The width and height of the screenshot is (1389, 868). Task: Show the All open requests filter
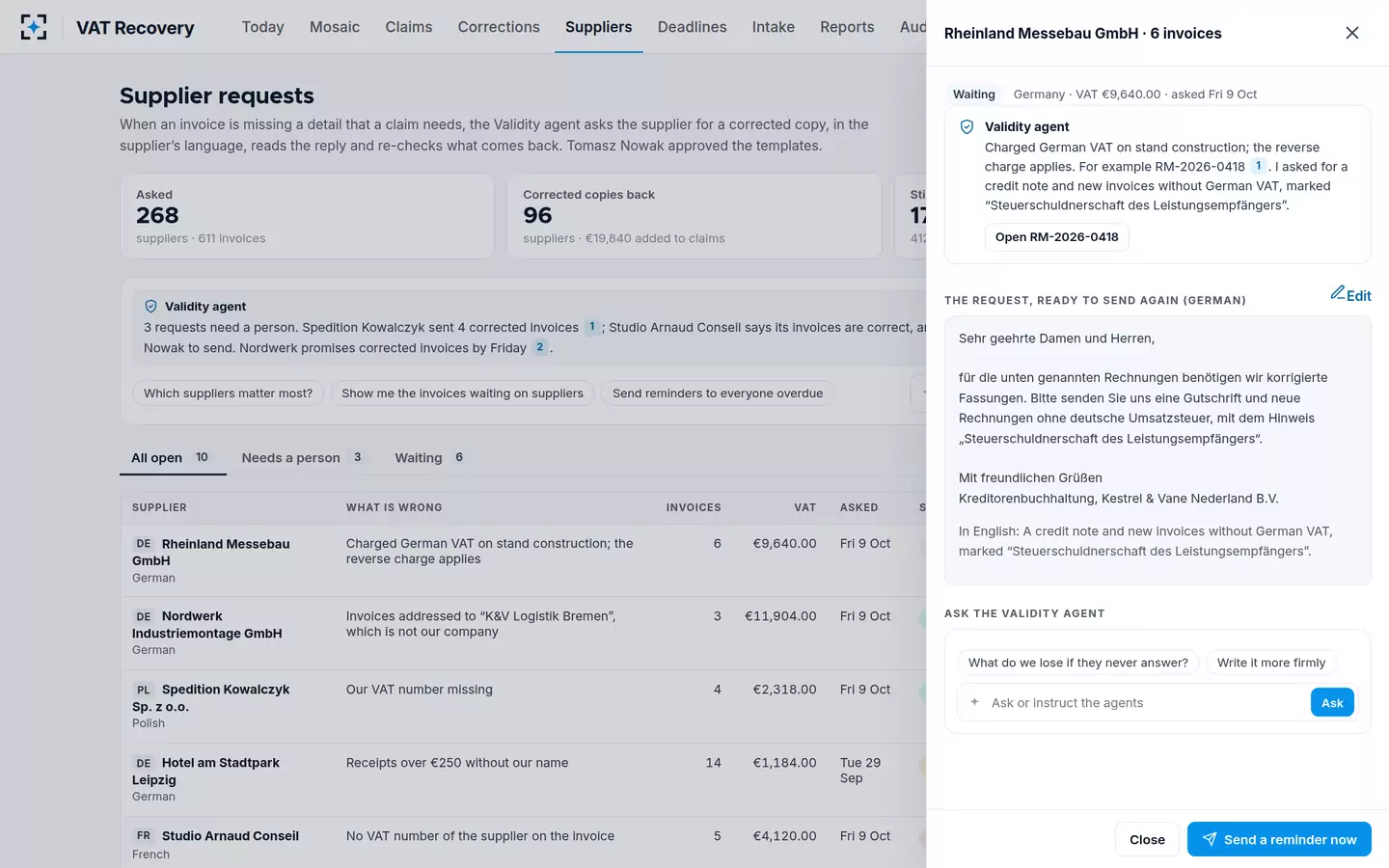[173, 458]
